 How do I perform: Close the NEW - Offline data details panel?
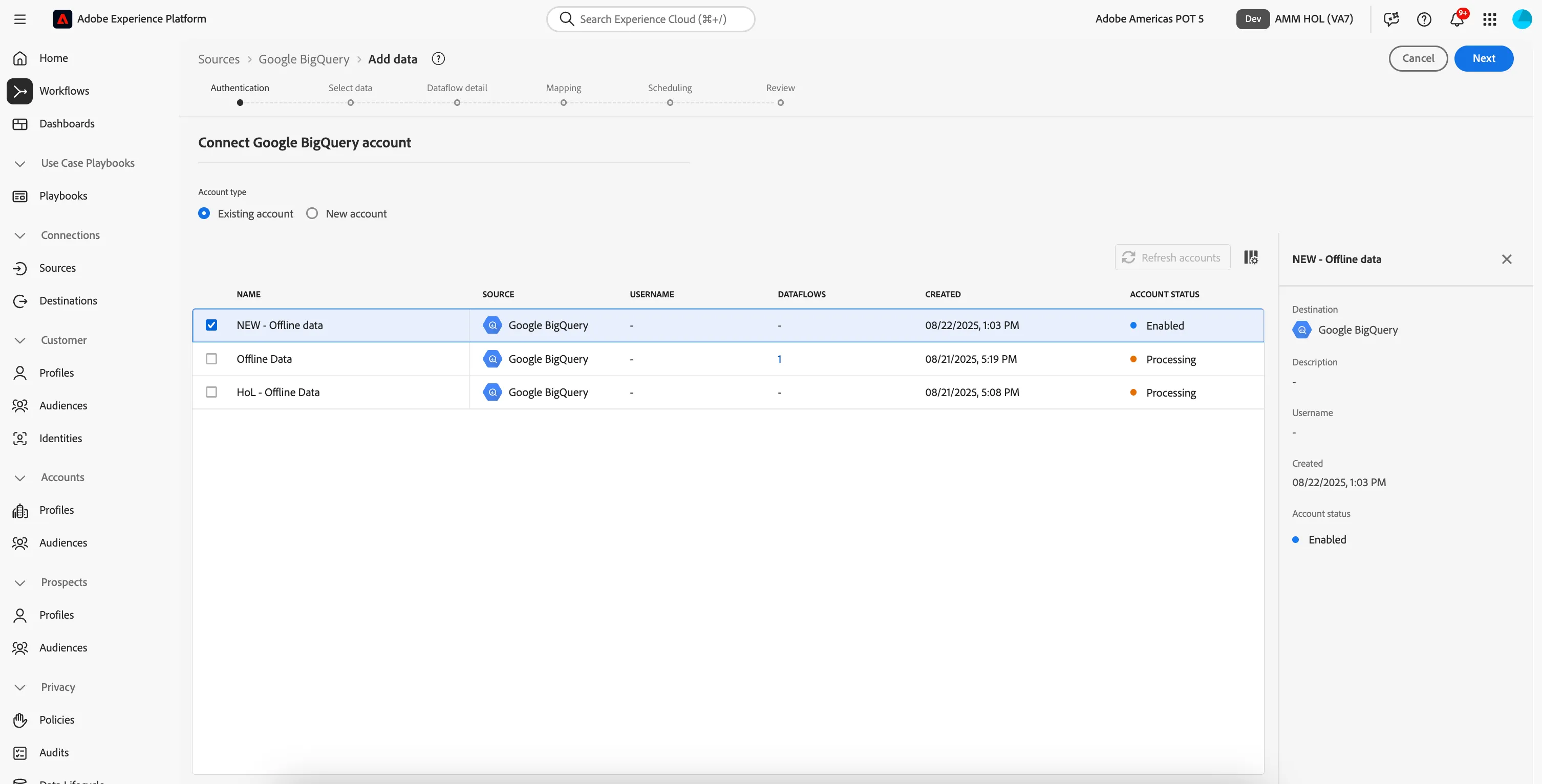coord(1507,259)
